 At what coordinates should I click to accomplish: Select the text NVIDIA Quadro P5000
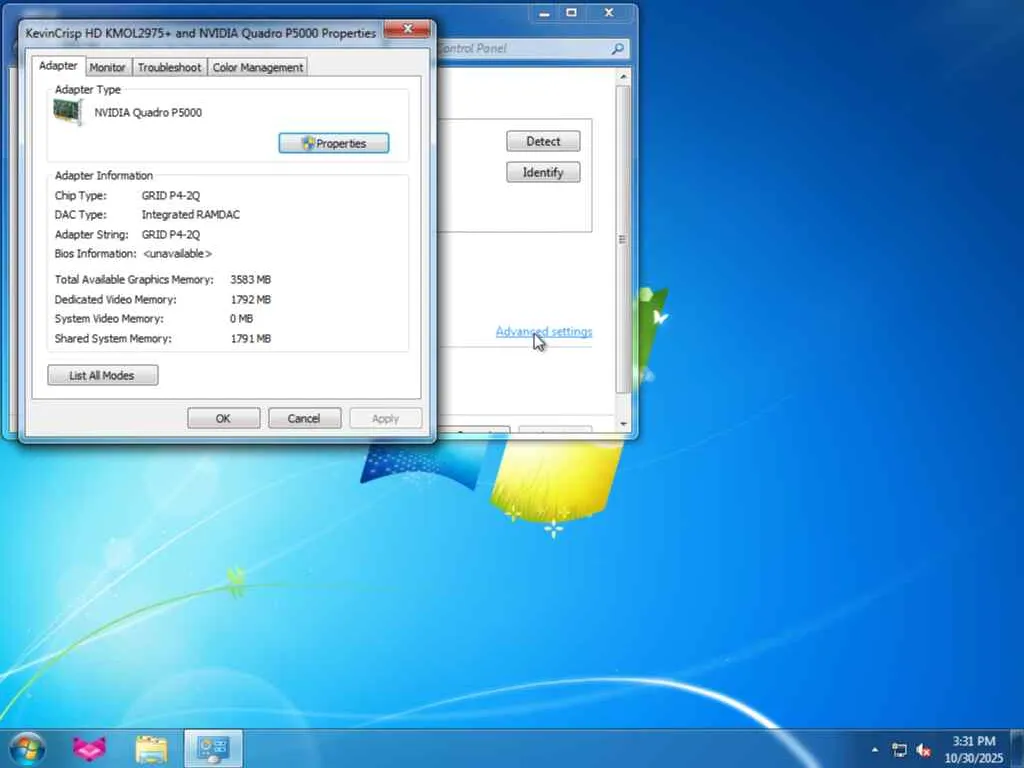coord(148,112)
